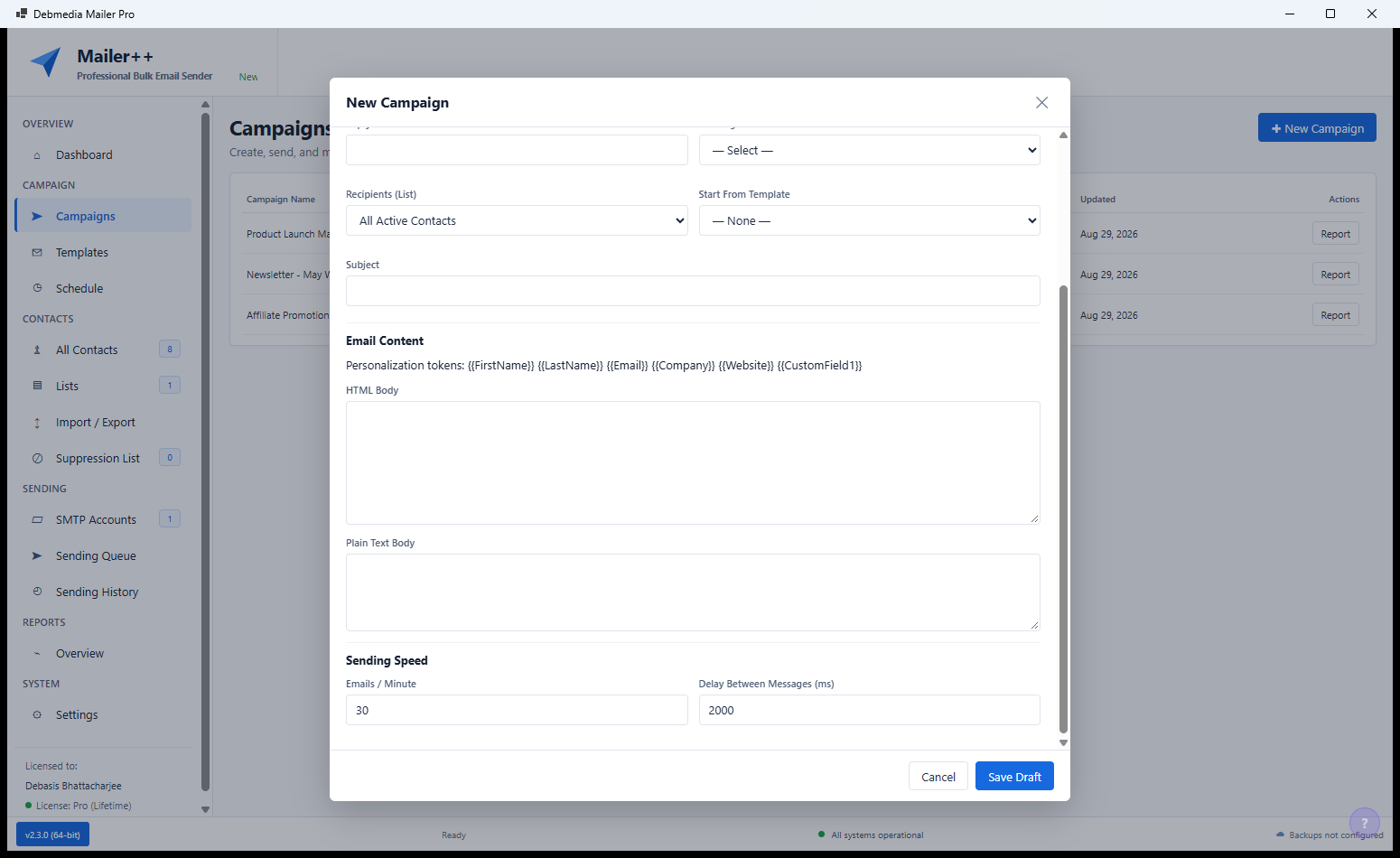Click the dialog's vertical scrollbar thumb
The height and width of the screenshot is (858, 1400).
(1063, 509)
